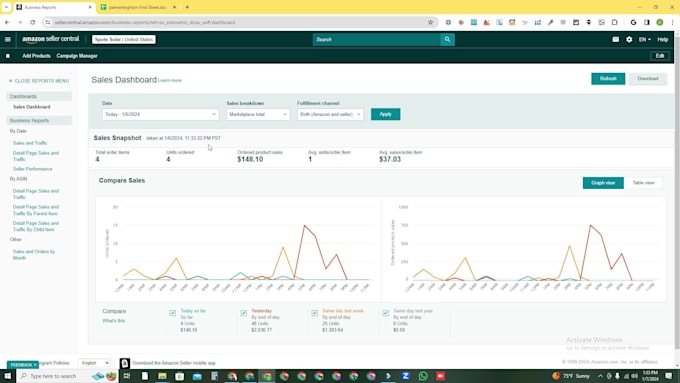The height and width of the screenshot is (383, 680).
Task: Toggle the Same day last week checkbox
Action: point(314,313)
